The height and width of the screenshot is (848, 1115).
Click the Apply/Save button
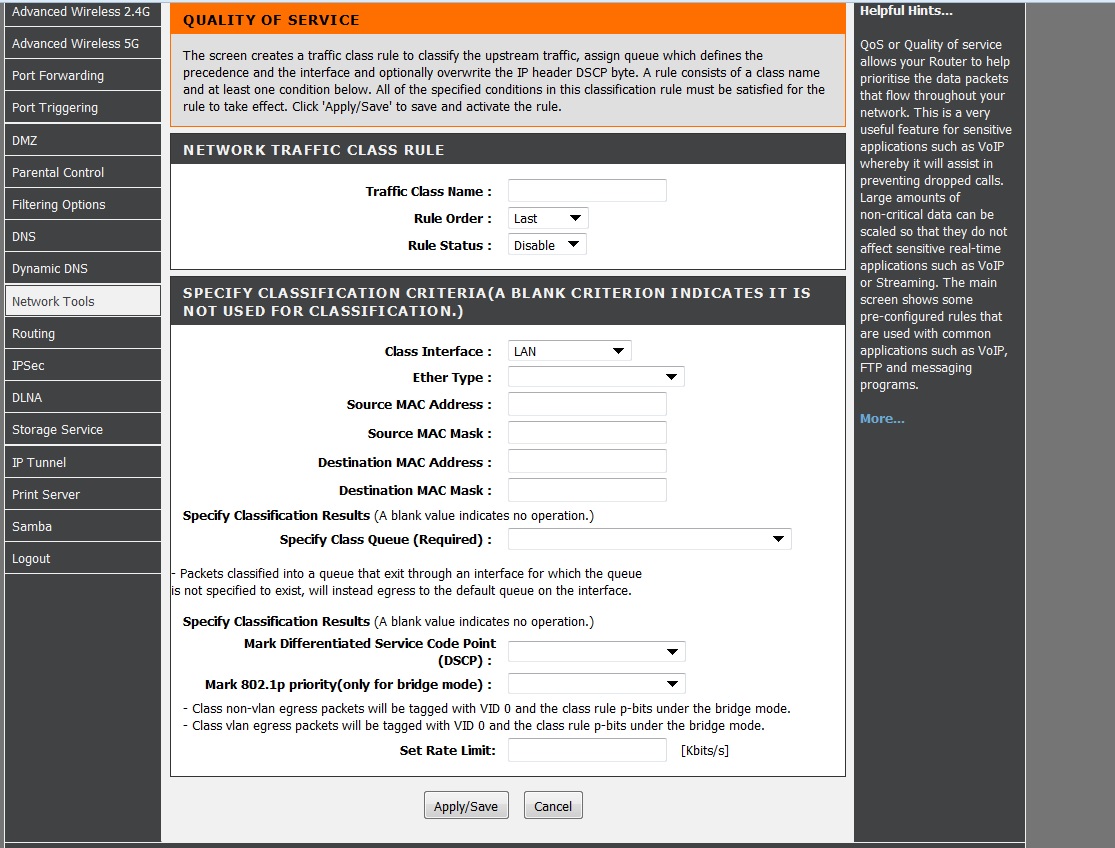466,806
